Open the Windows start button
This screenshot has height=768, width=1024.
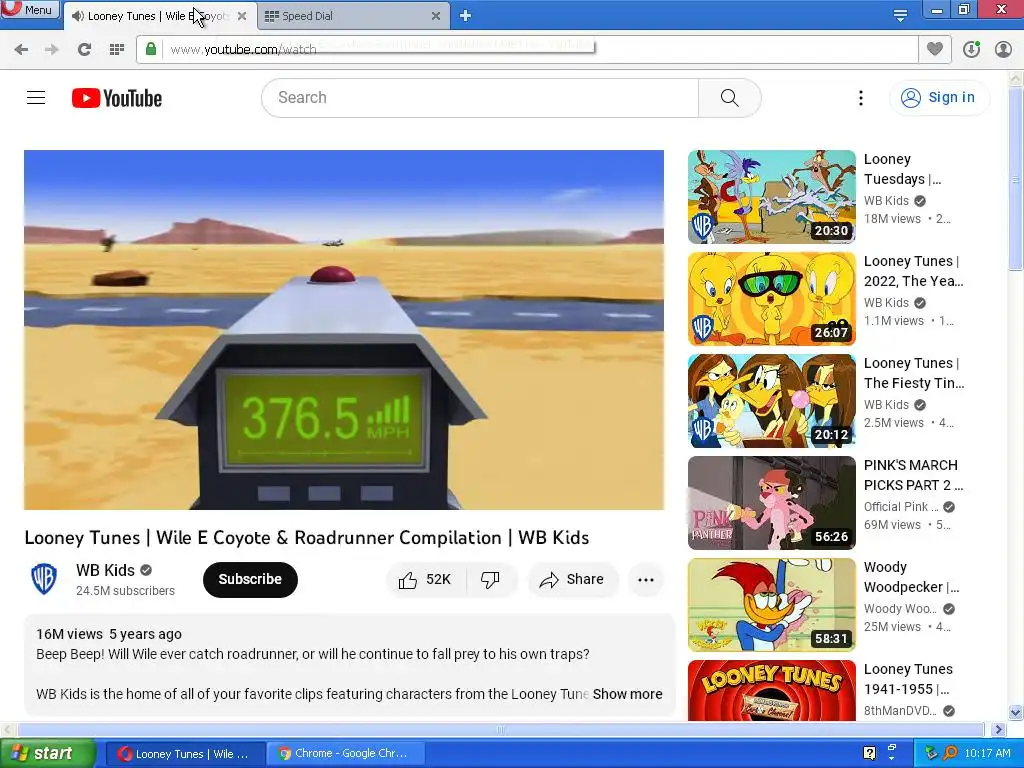pos(47,754)
